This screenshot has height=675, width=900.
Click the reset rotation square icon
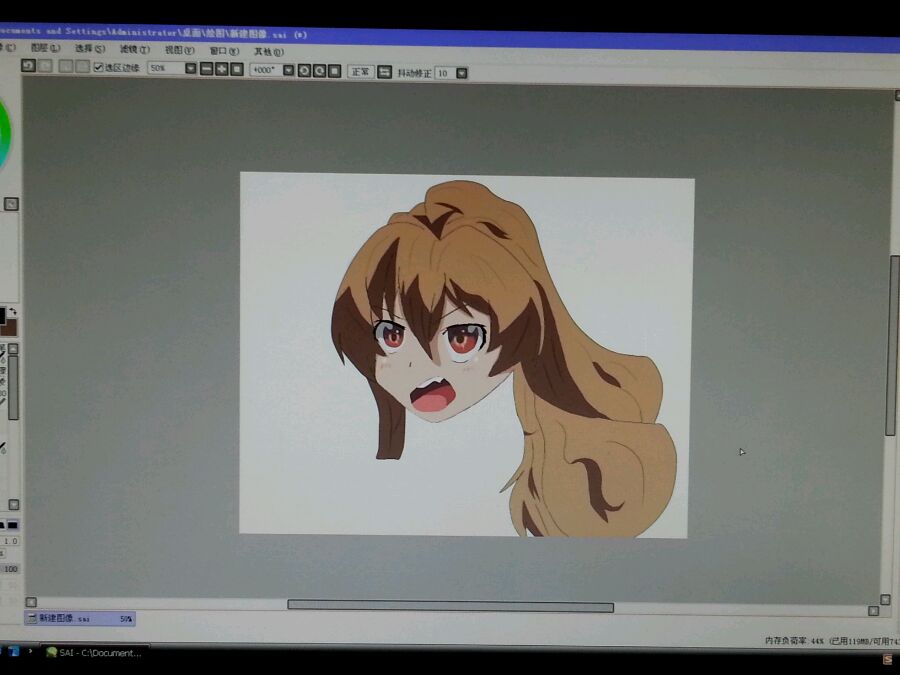(x=334, y=71)
